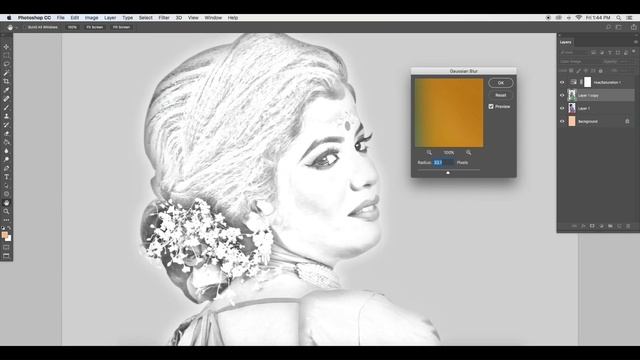Click Reset in Gaussian Blur dialog
The image size is (640, 360).
(501, 95)
